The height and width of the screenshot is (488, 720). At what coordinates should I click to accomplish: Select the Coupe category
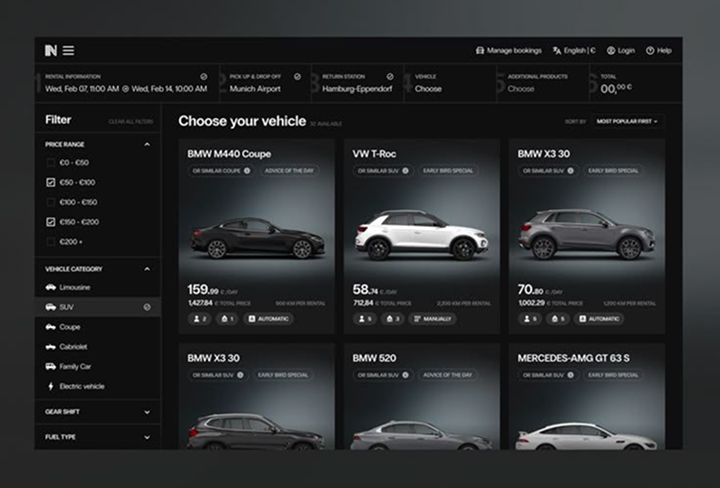point(63,327)
